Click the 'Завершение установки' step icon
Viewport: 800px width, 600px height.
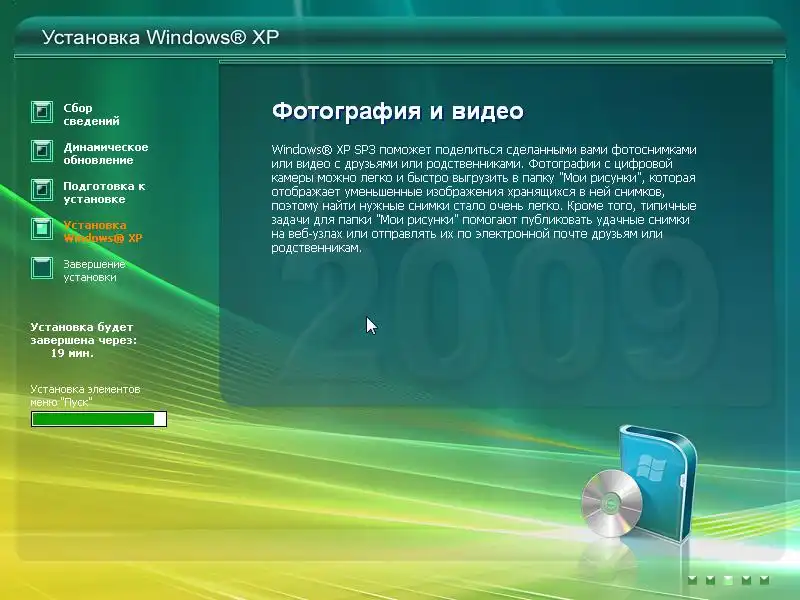pos(42,268)
